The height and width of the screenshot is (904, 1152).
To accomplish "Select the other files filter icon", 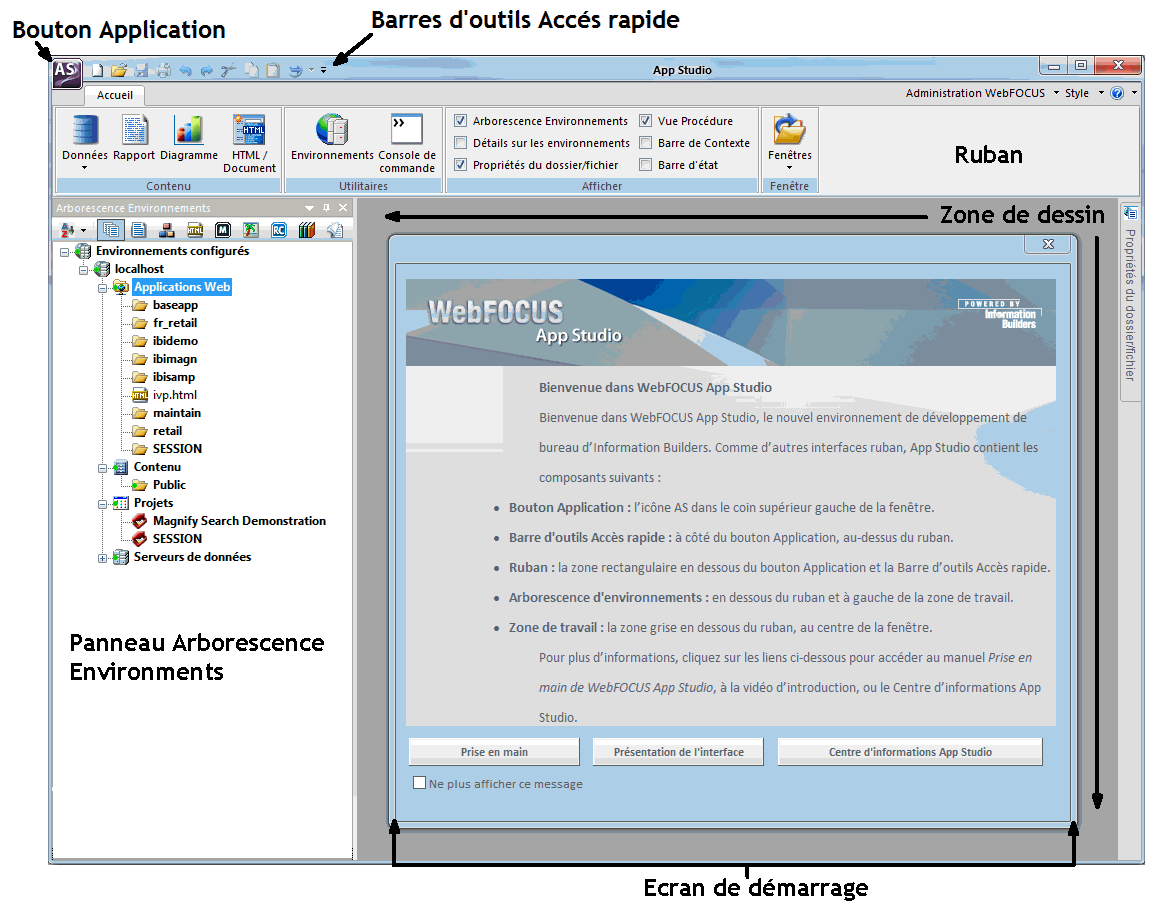I will tap(334, 230).
